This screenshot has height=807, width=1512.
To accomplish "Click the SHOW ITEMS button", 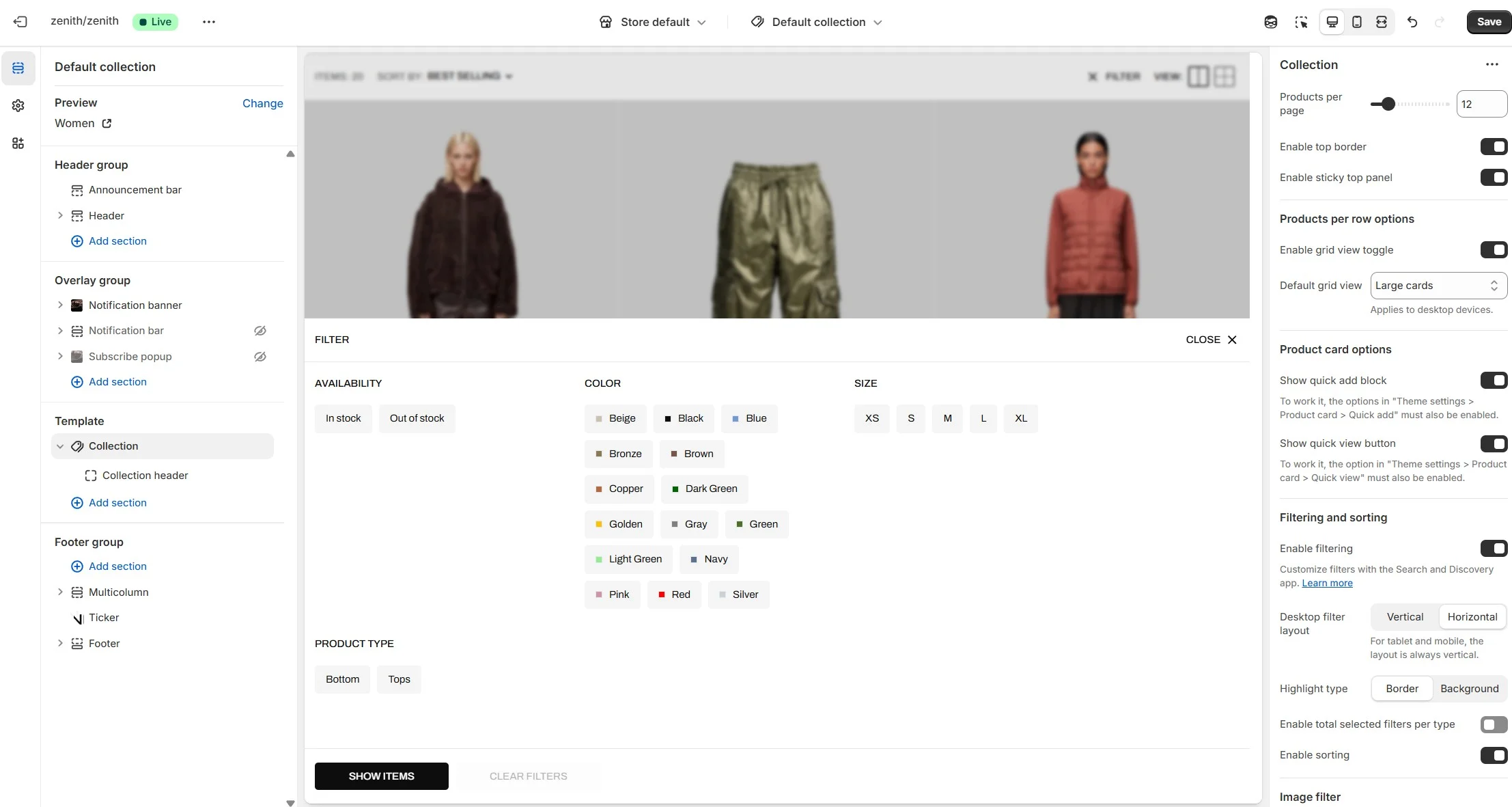I will pos(381,776).
